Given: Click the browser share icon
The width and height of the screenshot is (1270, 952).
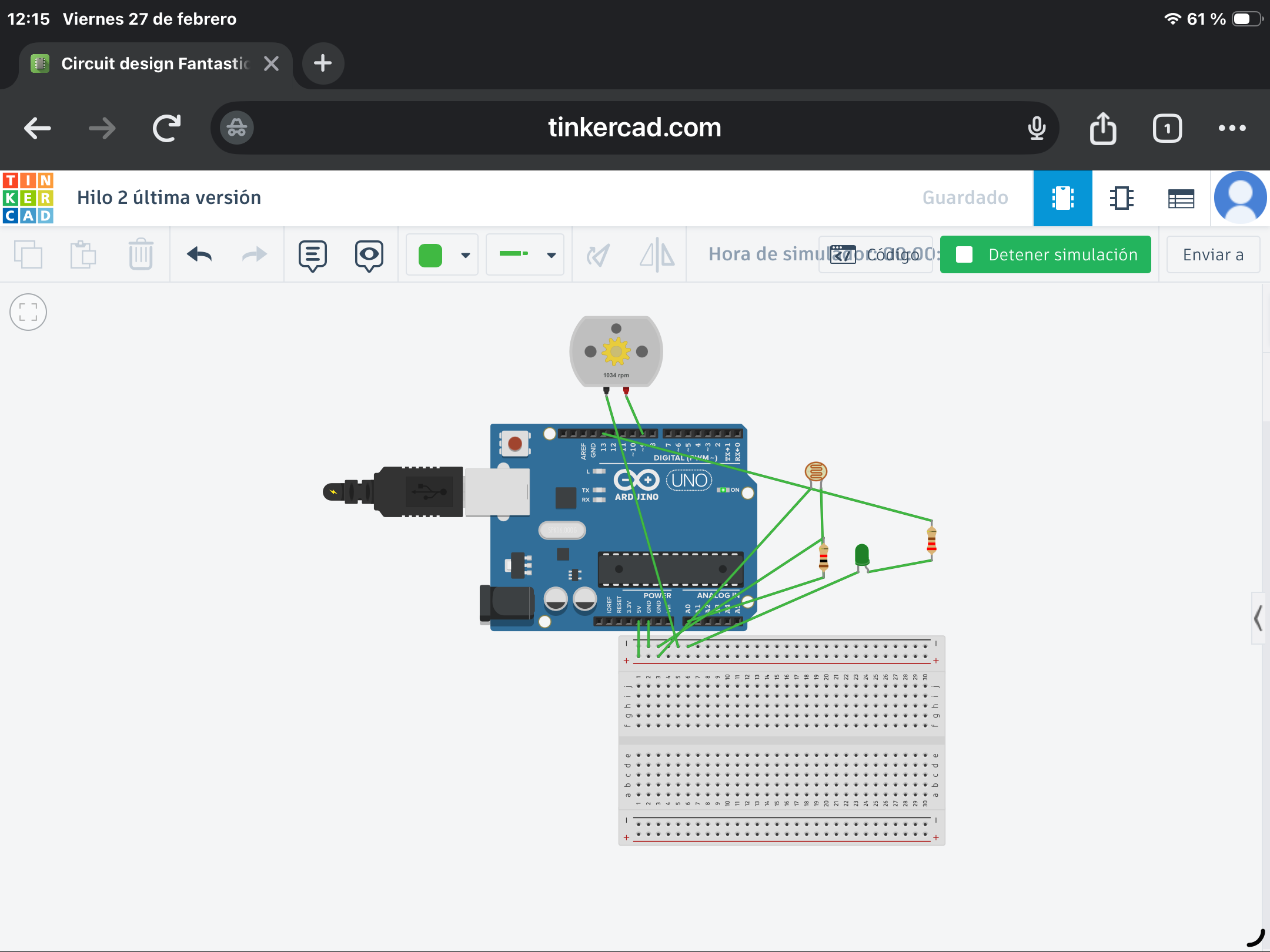Looking at the screenshot, I should pyautogui.click(x=1102, y=128).
